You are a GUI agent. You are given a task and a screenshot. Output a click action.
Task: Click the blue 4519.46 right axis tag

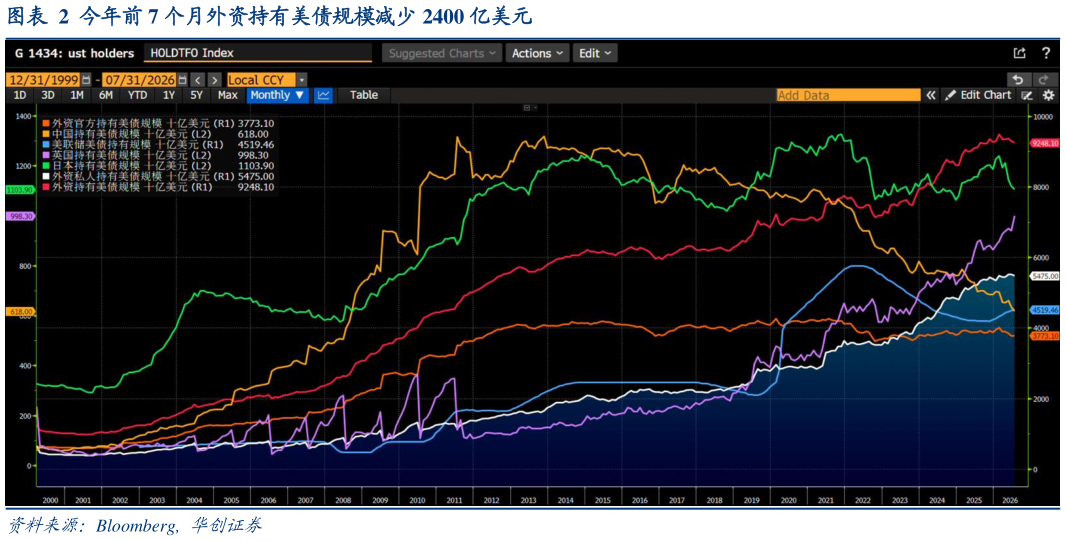point(1044,310)
